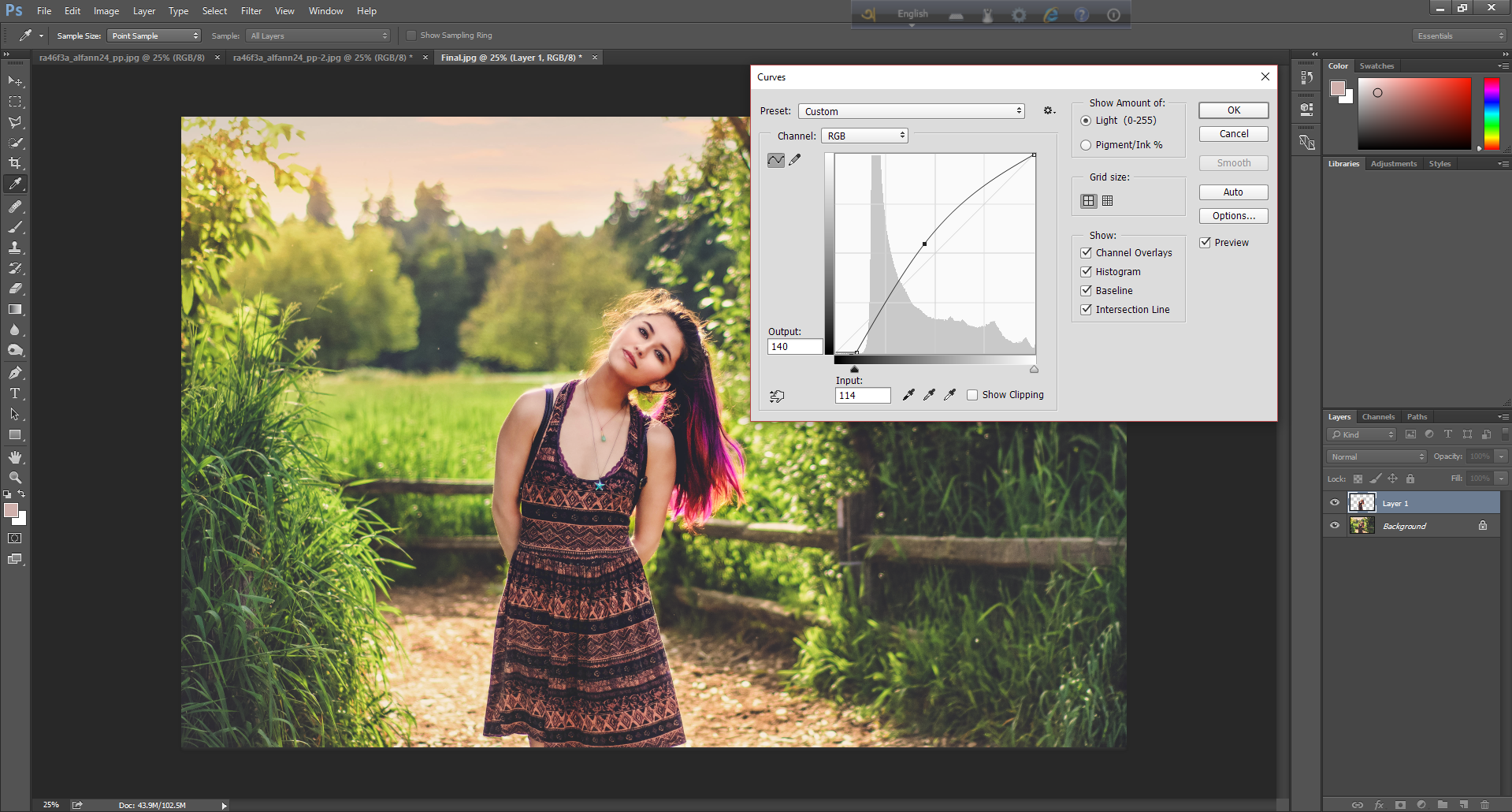Screen dimensions: 1512x812
Task: Select the Light (0-255) radio option
Action: 1086,121
